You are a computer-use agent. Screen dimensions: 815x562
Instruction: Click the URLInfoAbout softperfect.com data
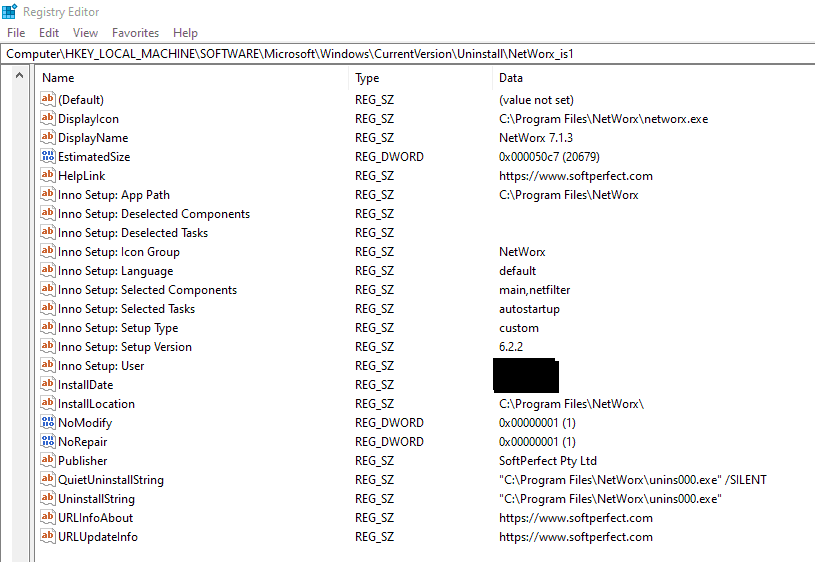(575, 518)
